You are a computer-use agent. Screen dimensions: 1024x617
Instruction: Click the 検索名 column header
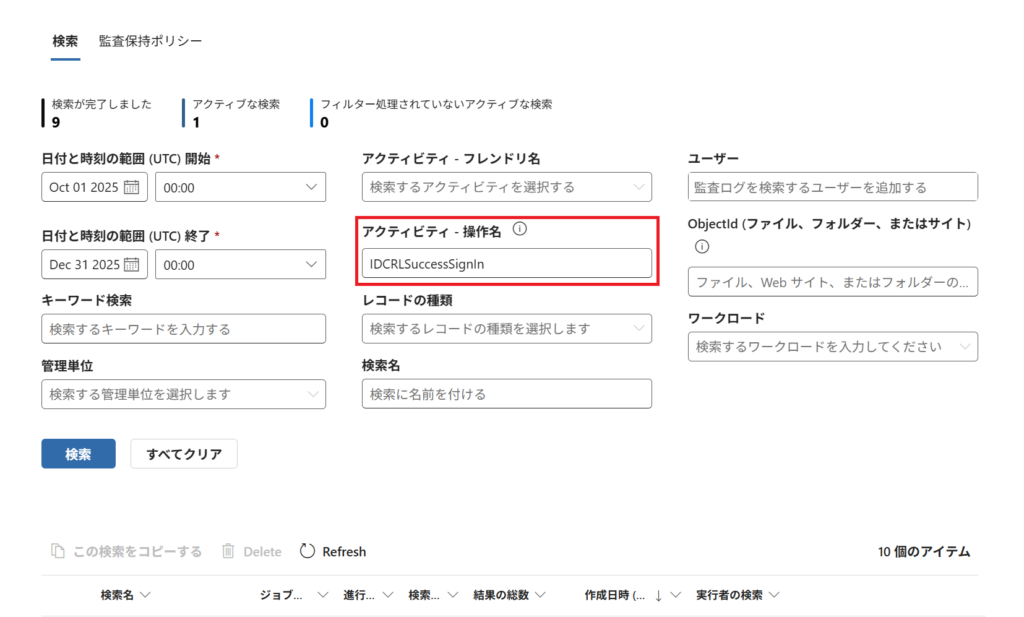[117, 595]
